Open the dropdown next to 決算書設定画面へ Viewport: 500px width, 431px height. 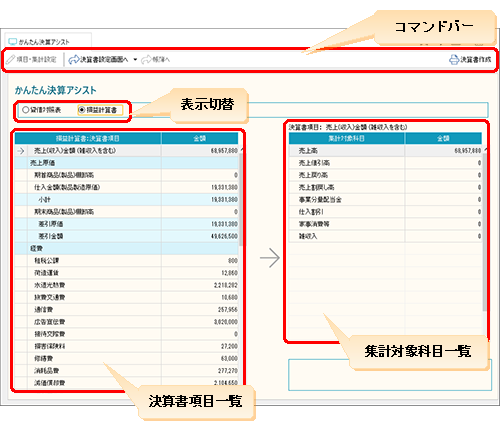[x=135, y=60]
